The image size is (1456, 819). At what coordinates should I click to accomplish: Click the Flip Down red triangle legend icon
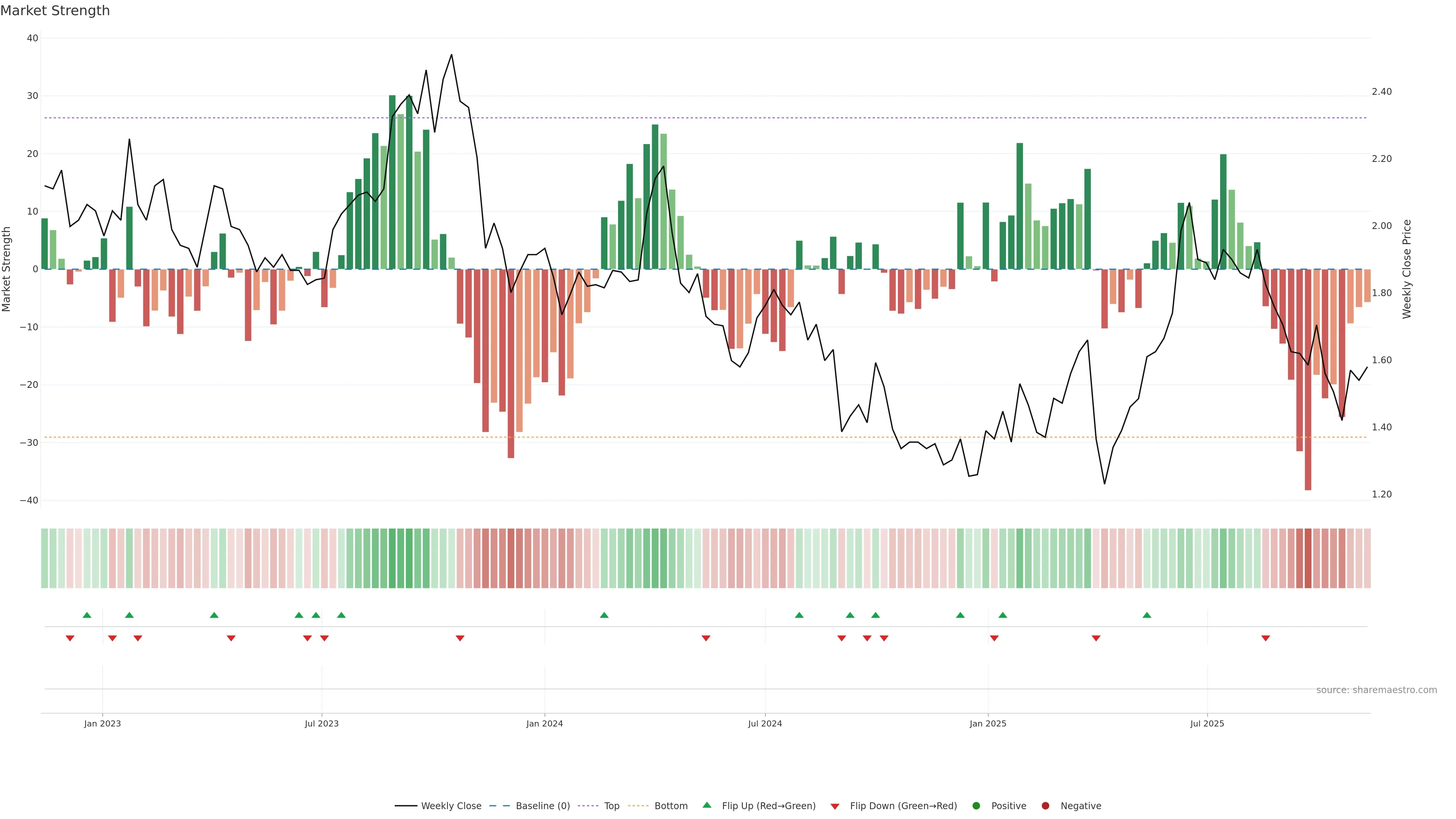click(x=835, y=806)
